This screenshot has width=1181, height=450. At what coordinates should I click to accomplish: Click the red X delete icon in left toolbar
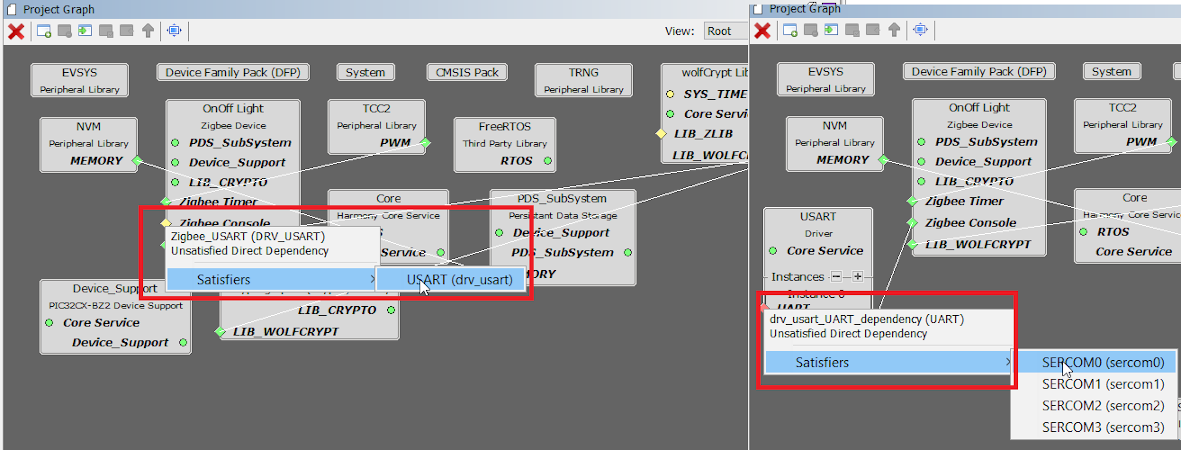[x=16, y=31]
